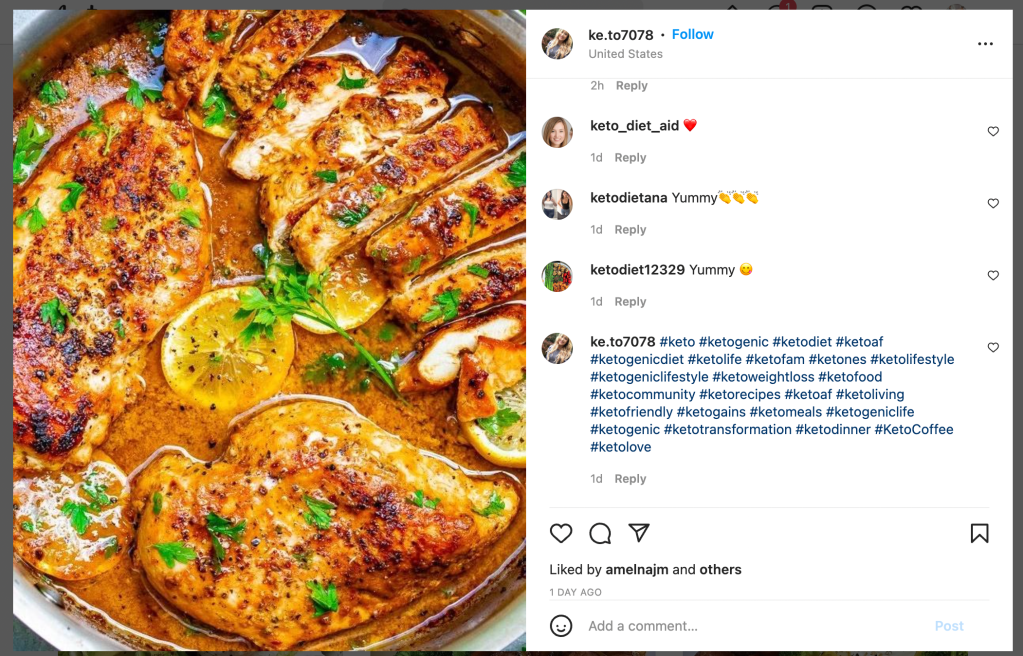Like the post with heart icon
This screenshot has width=1023, height=656.
click(561, 533)
